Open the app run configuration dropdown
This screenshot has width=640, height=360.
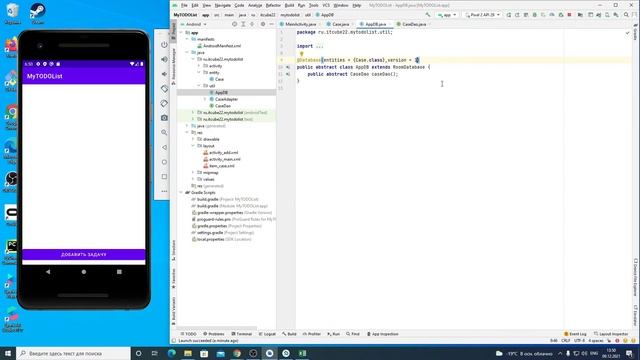click(x=447, y=15)
